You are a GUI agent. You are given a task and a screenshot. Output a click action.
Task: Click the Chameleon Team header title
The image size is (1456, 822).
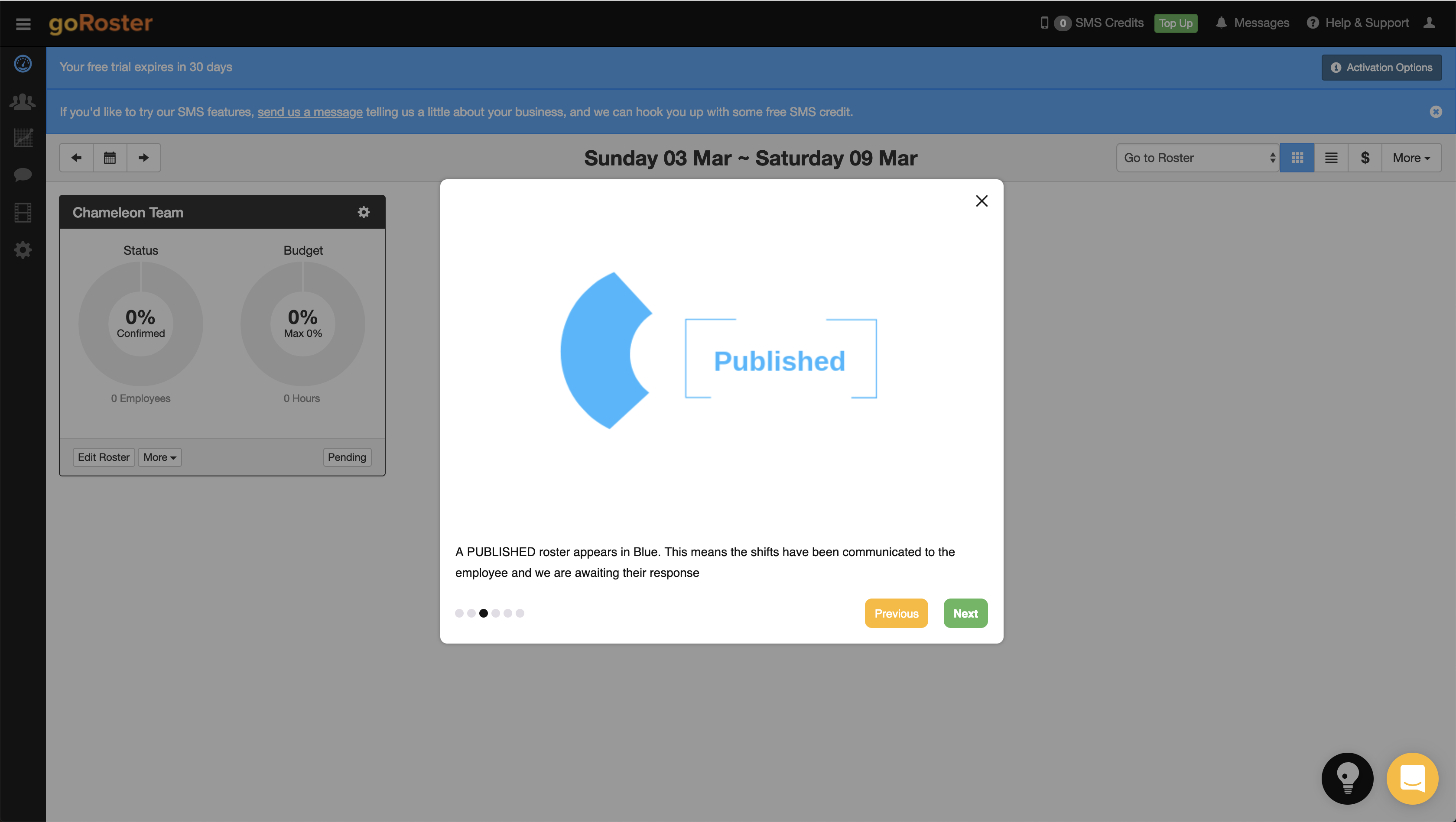(128, 212)
